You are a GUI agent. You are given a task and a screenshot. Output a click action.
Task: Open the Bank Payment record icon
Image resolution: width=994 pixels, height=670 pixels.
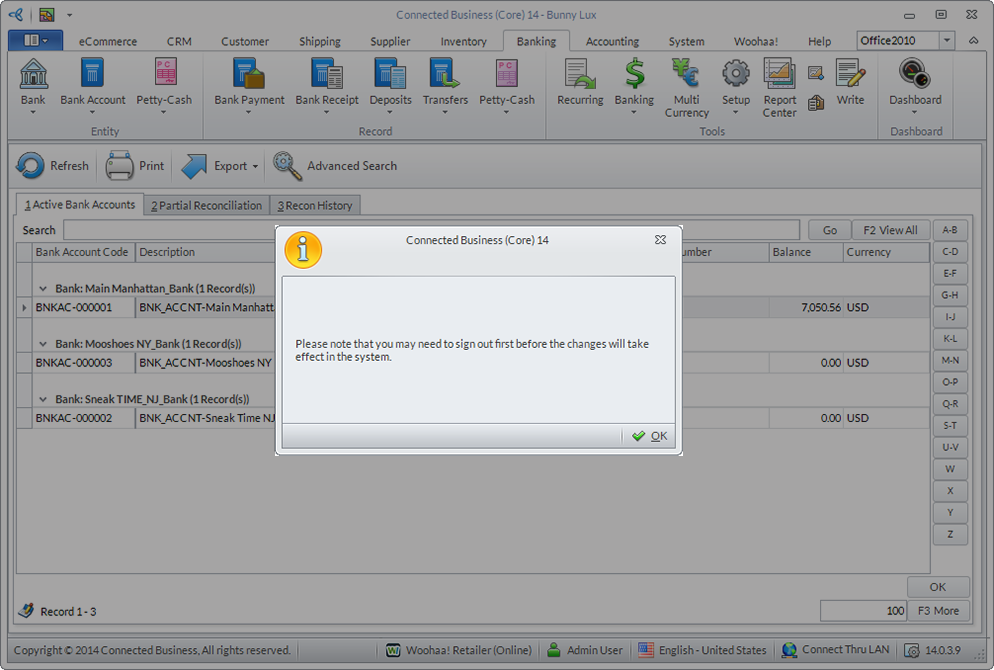[248, 74]
